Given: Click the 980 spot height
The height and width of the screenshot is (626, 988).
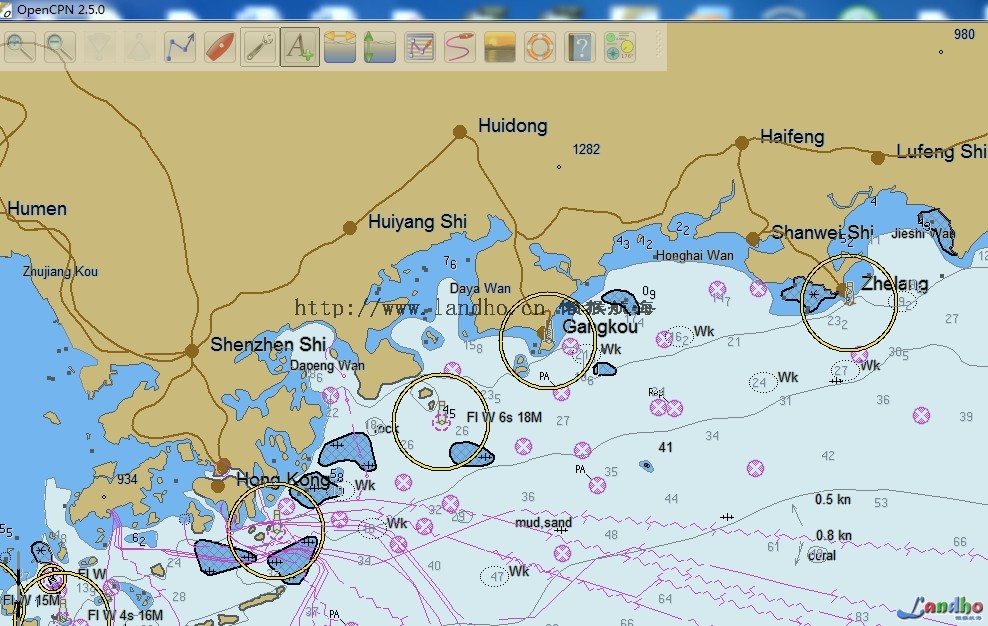Looking at the screenshot, I should 964,34.
